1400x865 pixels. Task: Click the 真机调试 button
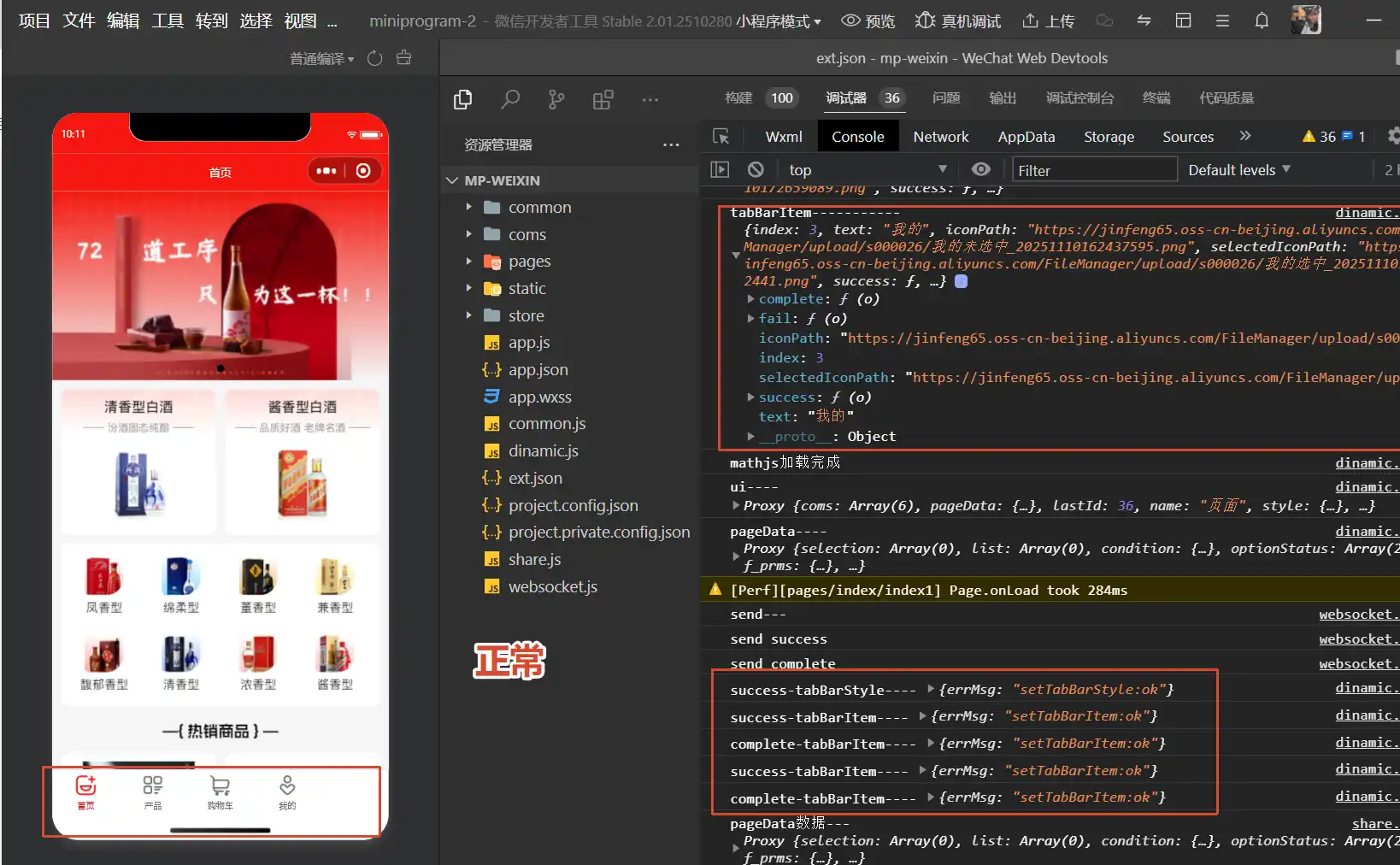pyautogui.click(x=957, y=21)
